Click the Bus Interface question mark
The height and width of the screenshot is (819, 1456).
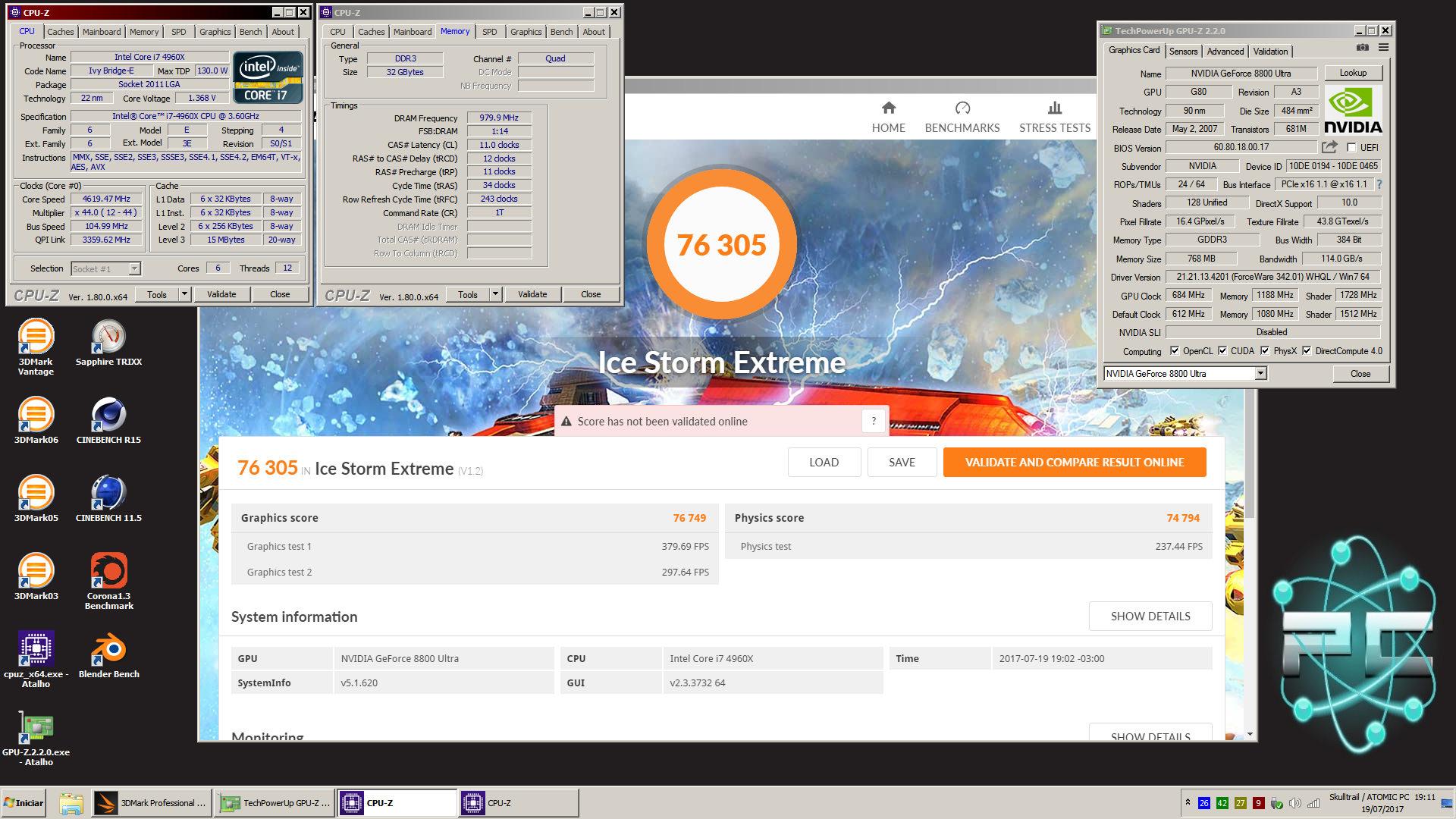click(x=1379, y=184)
